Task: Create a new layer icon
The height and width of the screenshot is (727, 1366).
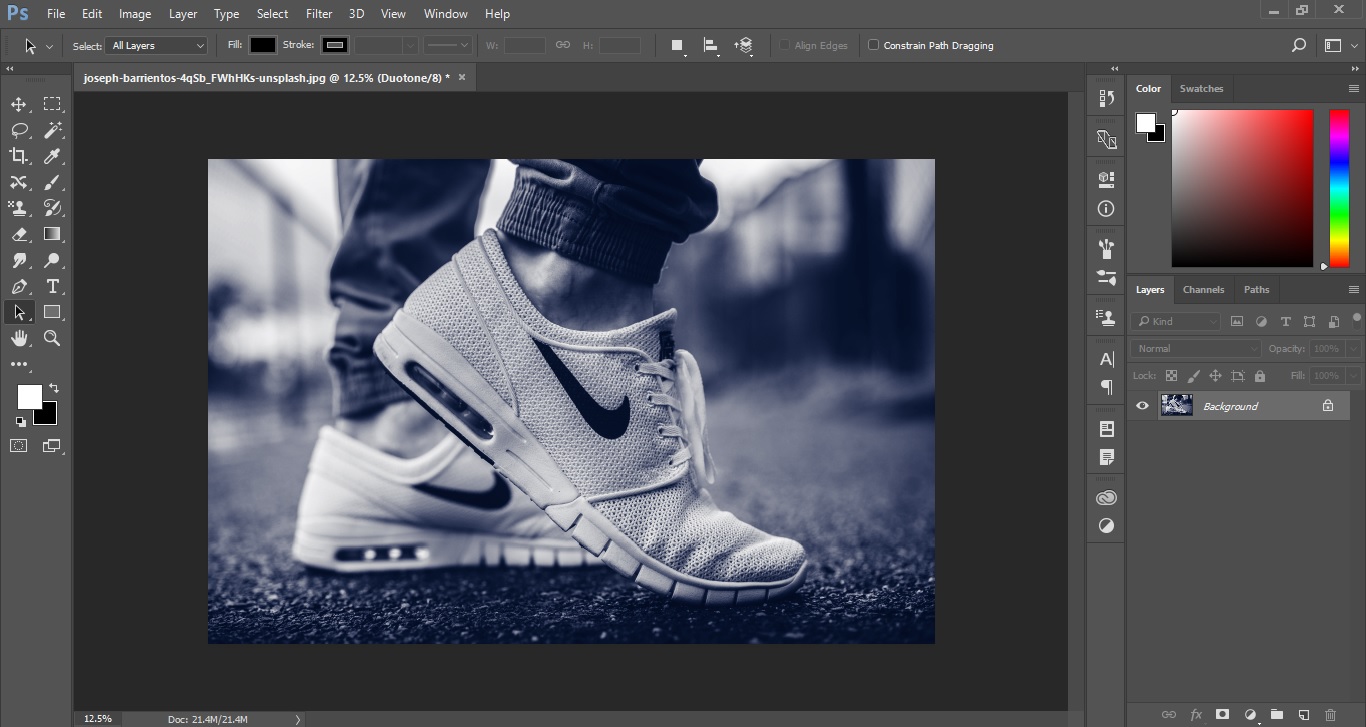Action: tap(1303, 714)
